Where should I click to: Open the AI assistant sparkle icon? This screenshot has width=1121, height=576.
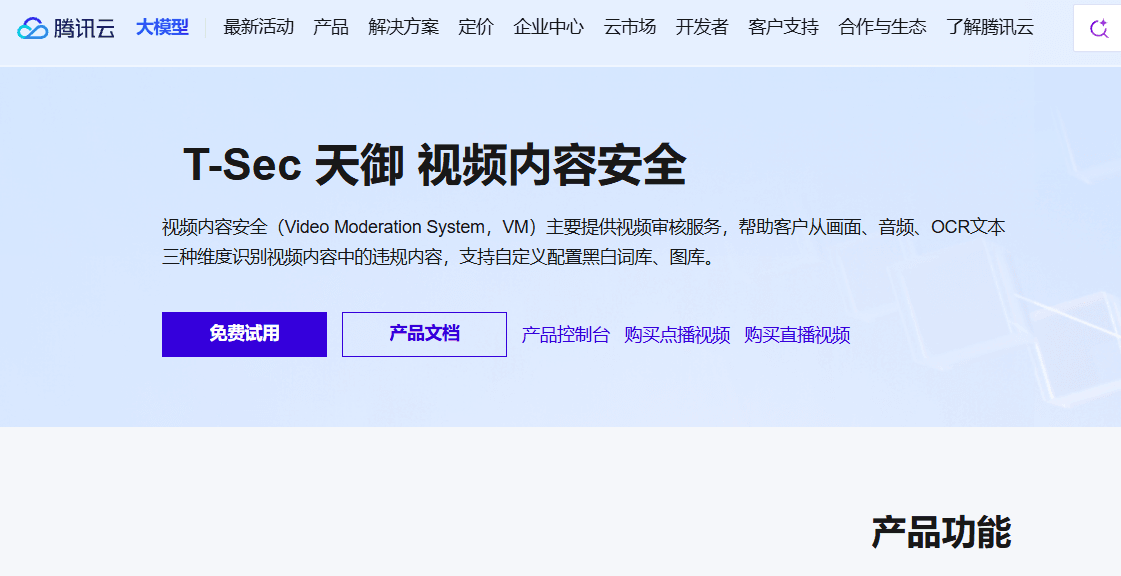point(1099,28)
